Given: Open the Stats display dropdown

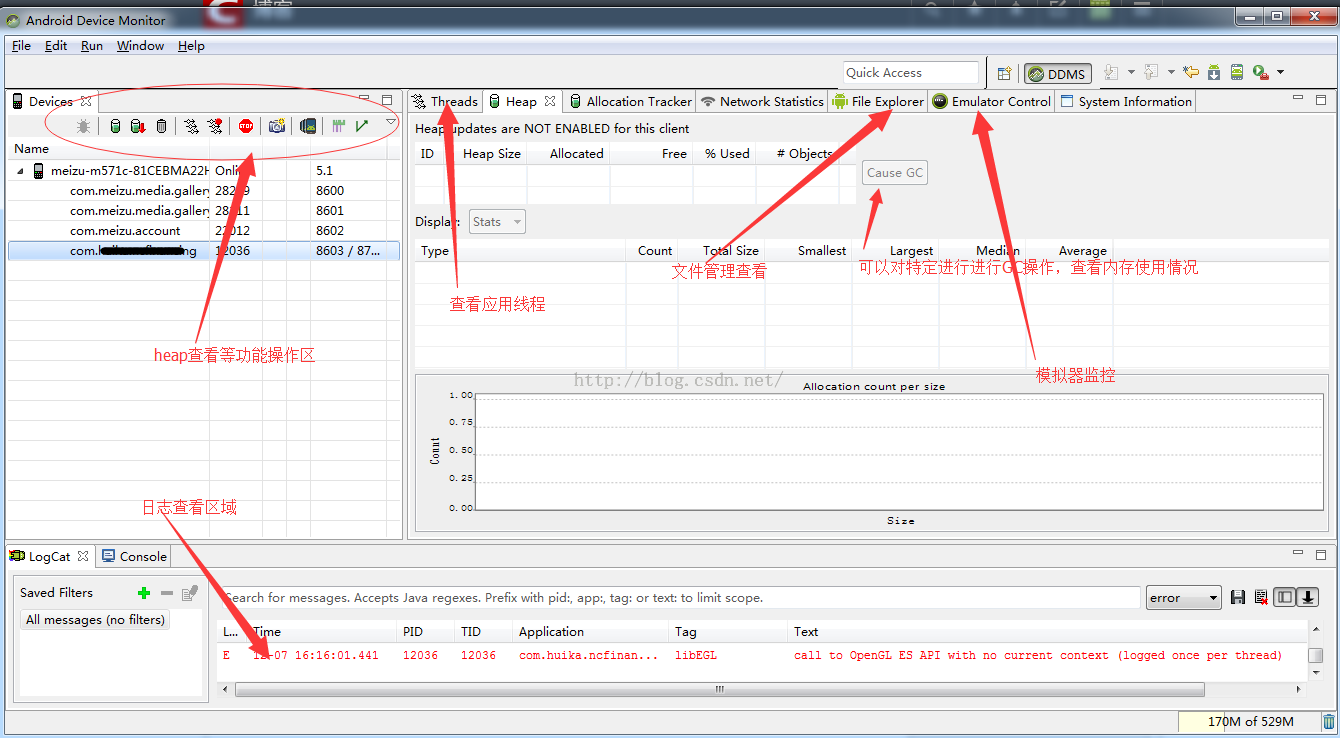Looking at the screenshot, I should (497, 221).
